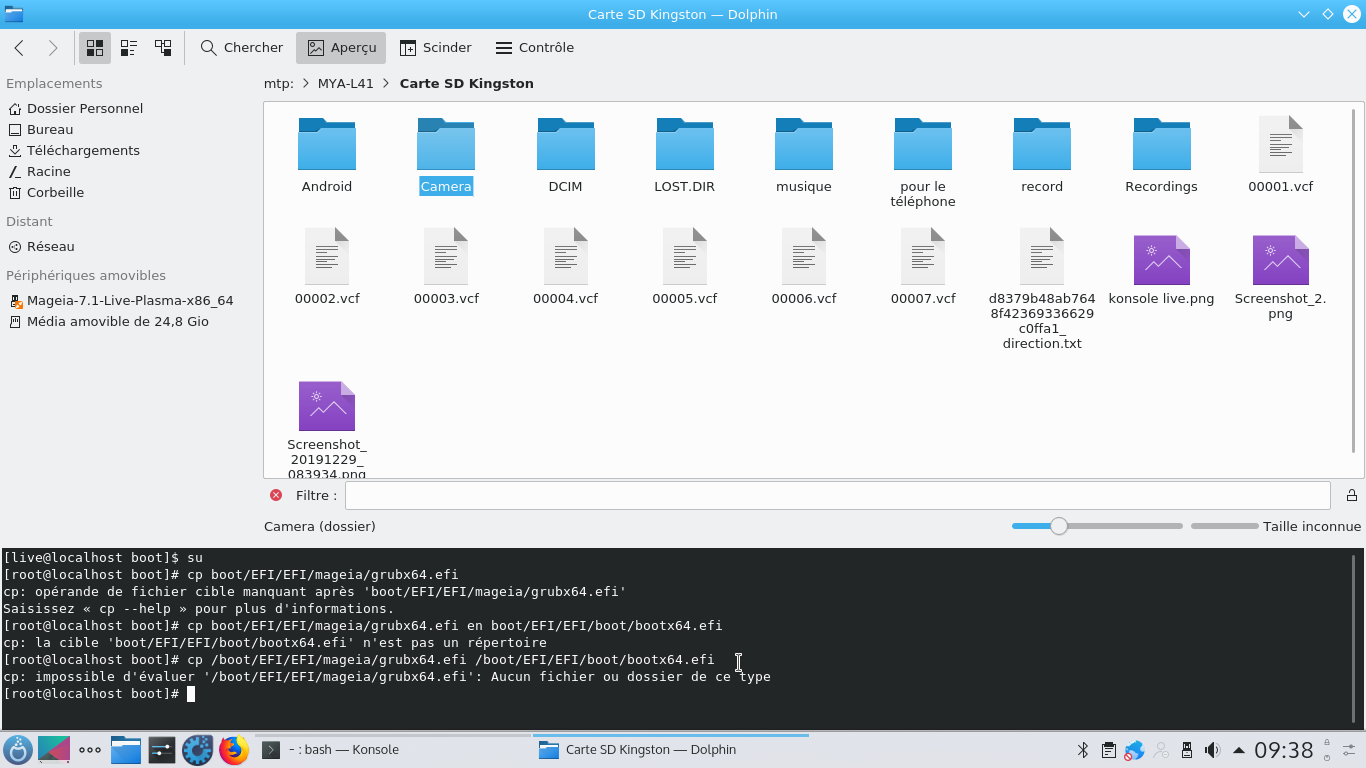1366x768 pixels.
Task: Open the audio volume tray icon
Action: tap(1212, 750)
